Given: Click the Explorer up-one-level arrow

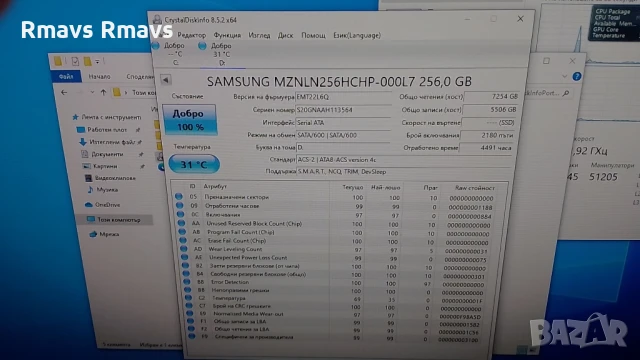Looking at the screenshot, I should point(103,93).
